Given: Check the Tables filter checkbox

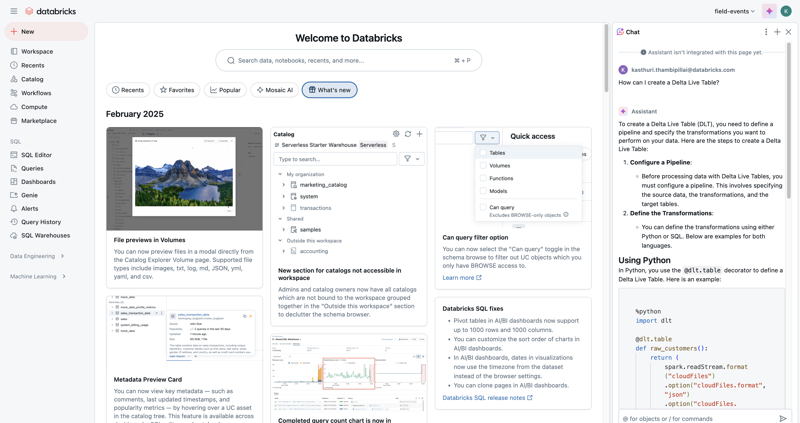Looking at the screenshot, I should pyautogui.click(x=483, y=153).
